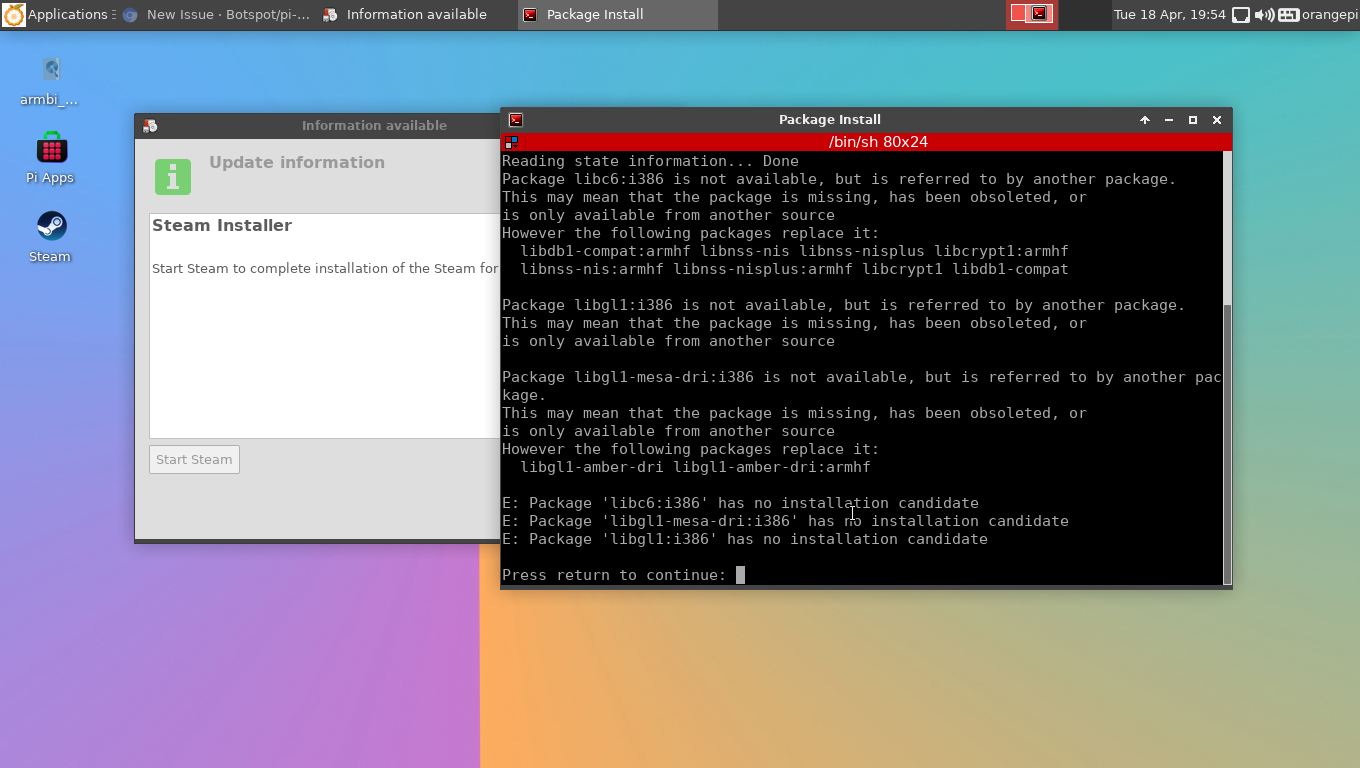This screenshot has width=1360, height=768.
Task: Click the network connection icon in the panel
Action: coord(1241,14)
